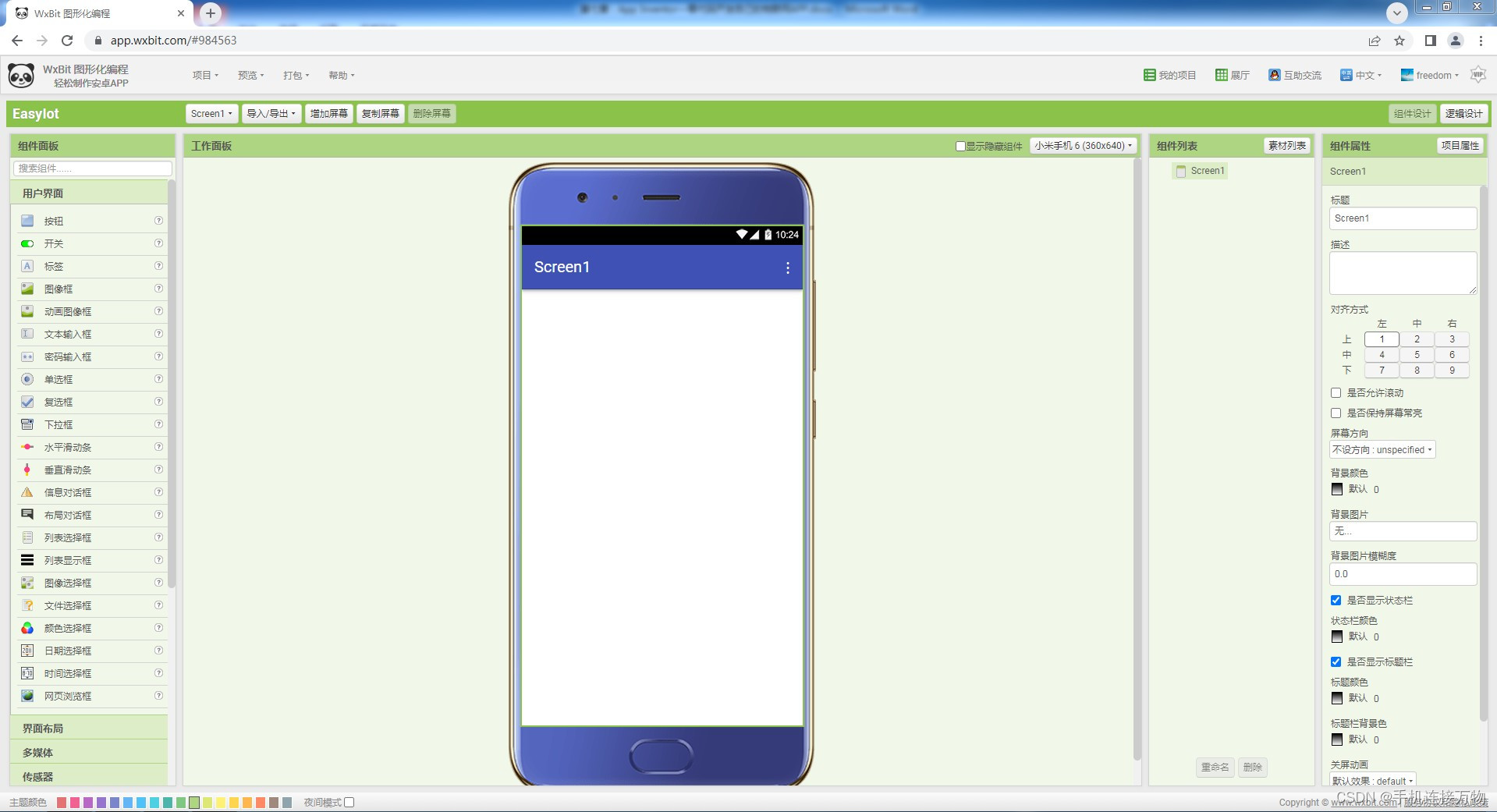Open the 小米手机6 device size dropdown
Screen dimensions: 1497x812
tap(1084, 145)
